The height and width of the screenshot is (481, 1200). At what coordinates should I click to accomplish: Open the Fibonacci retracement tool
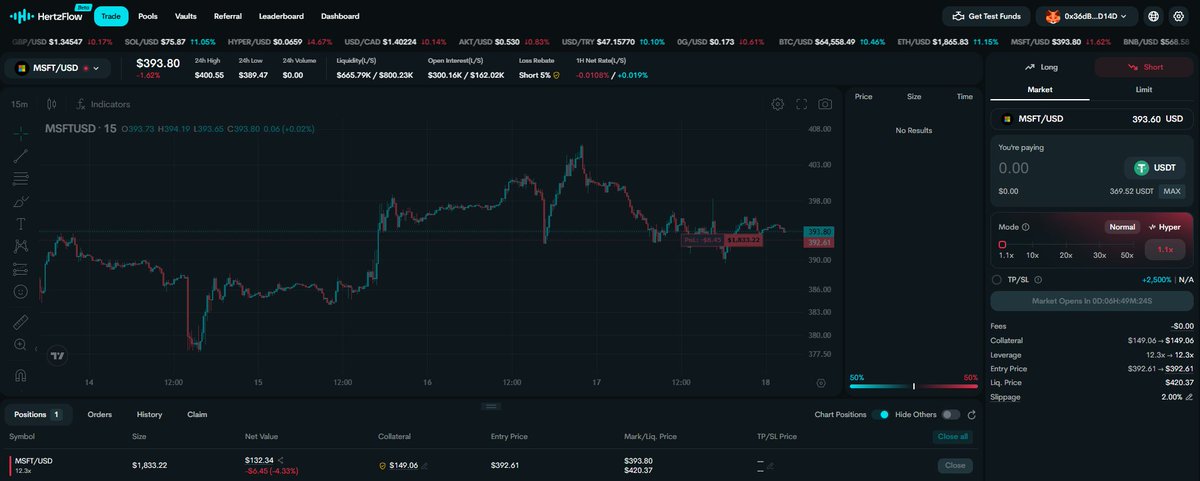[21, 179]
